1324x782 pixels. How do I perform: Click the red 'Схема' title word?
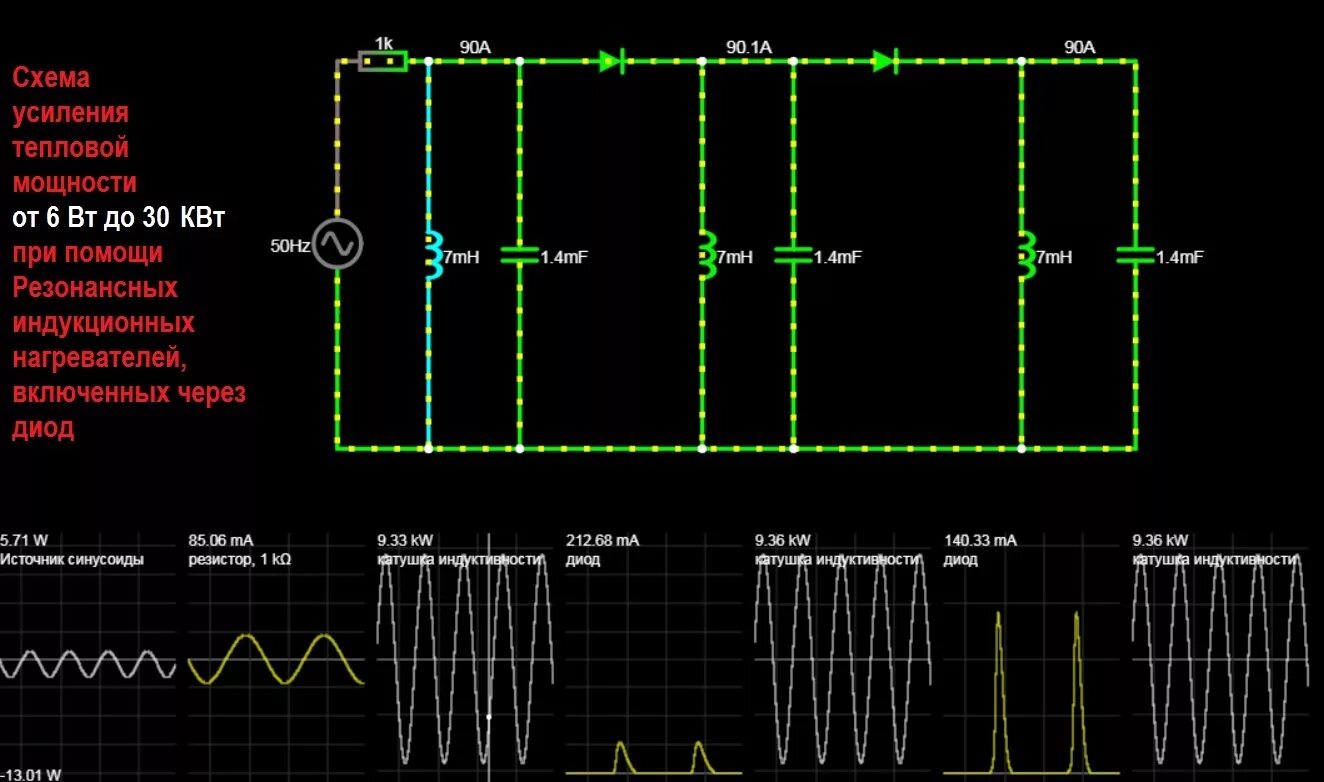tap(51, 78)
